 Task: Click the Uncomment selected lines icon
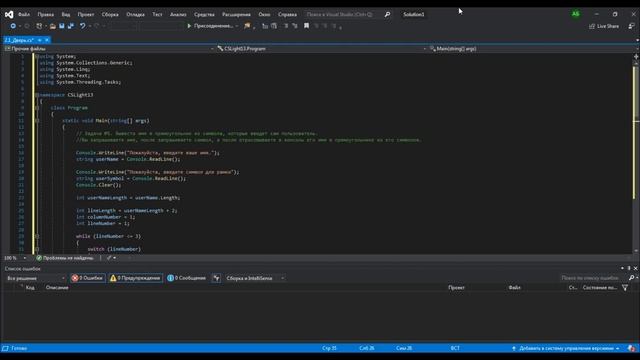tap(274, 26)
